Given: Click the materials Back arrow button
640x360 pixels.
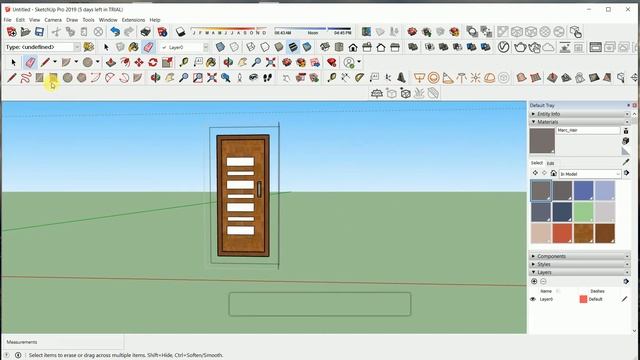Looking at the screenshot, I should (x=535, y=173).
